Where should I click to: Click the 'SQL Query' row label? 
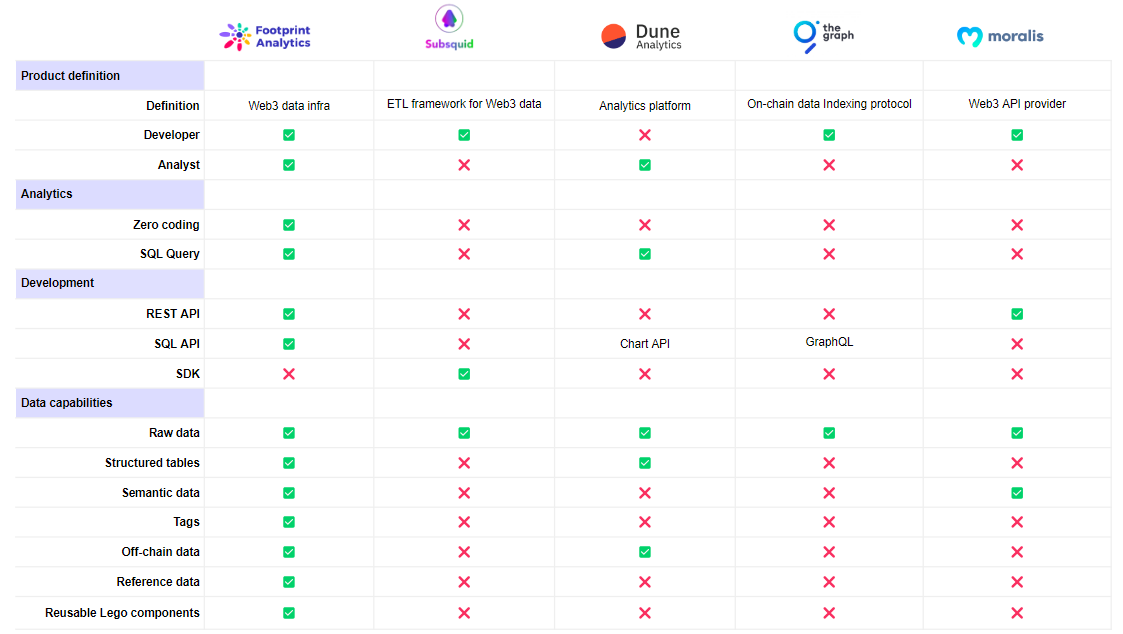(170, 254)
